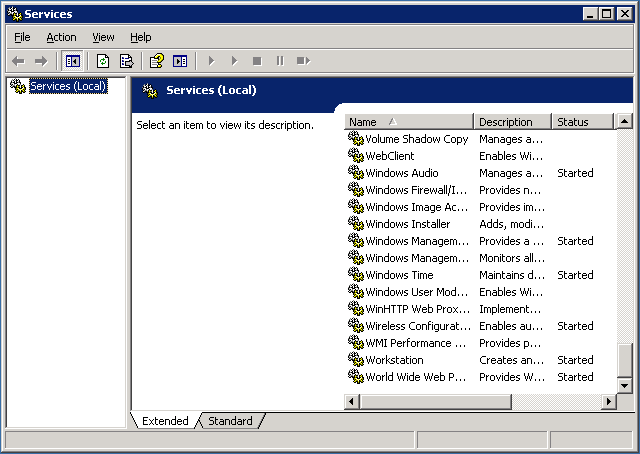The image size is (640, 454).
Task: Toggle the Show/Hide Action Pane button
Action: [180, 61]
